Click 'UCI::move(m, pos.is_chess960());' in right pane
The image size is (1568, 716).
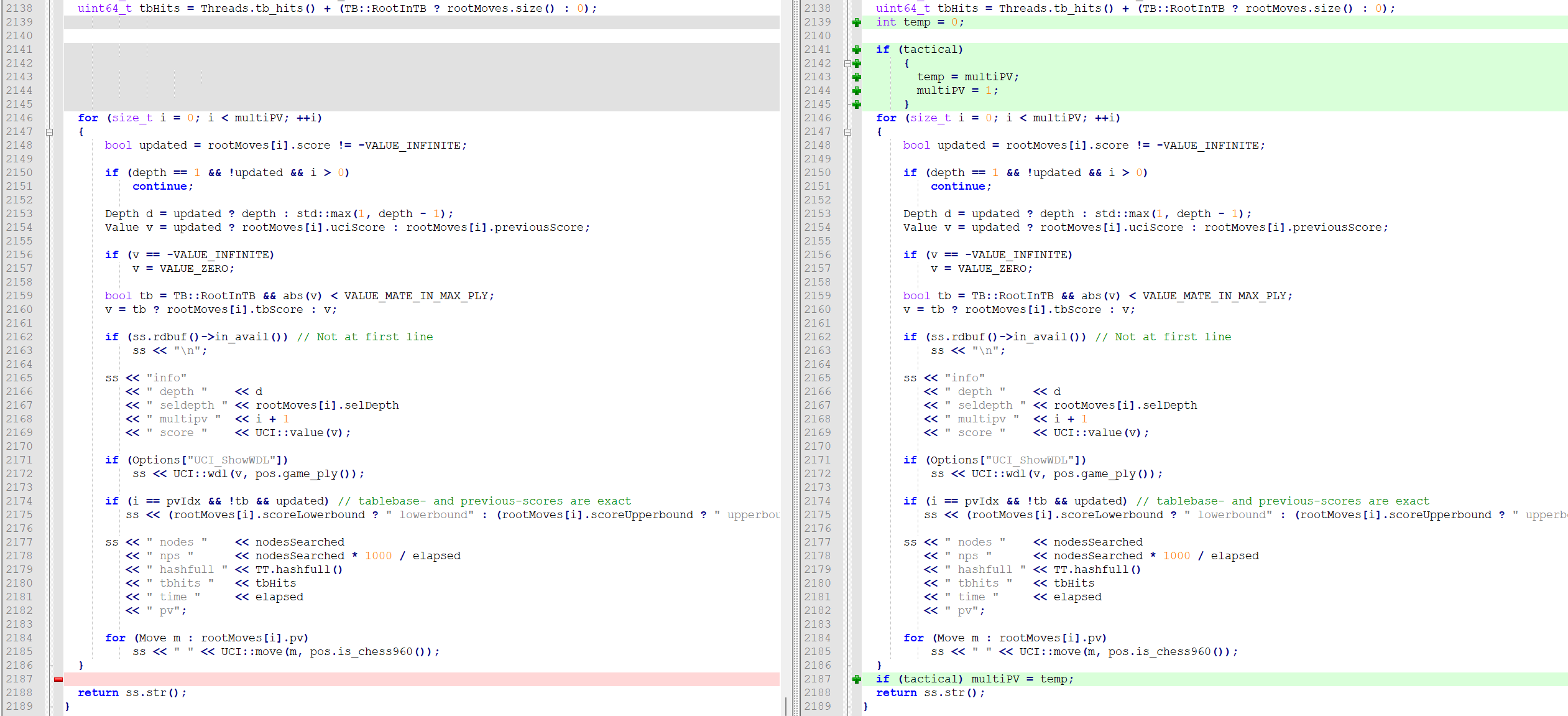1128,652
